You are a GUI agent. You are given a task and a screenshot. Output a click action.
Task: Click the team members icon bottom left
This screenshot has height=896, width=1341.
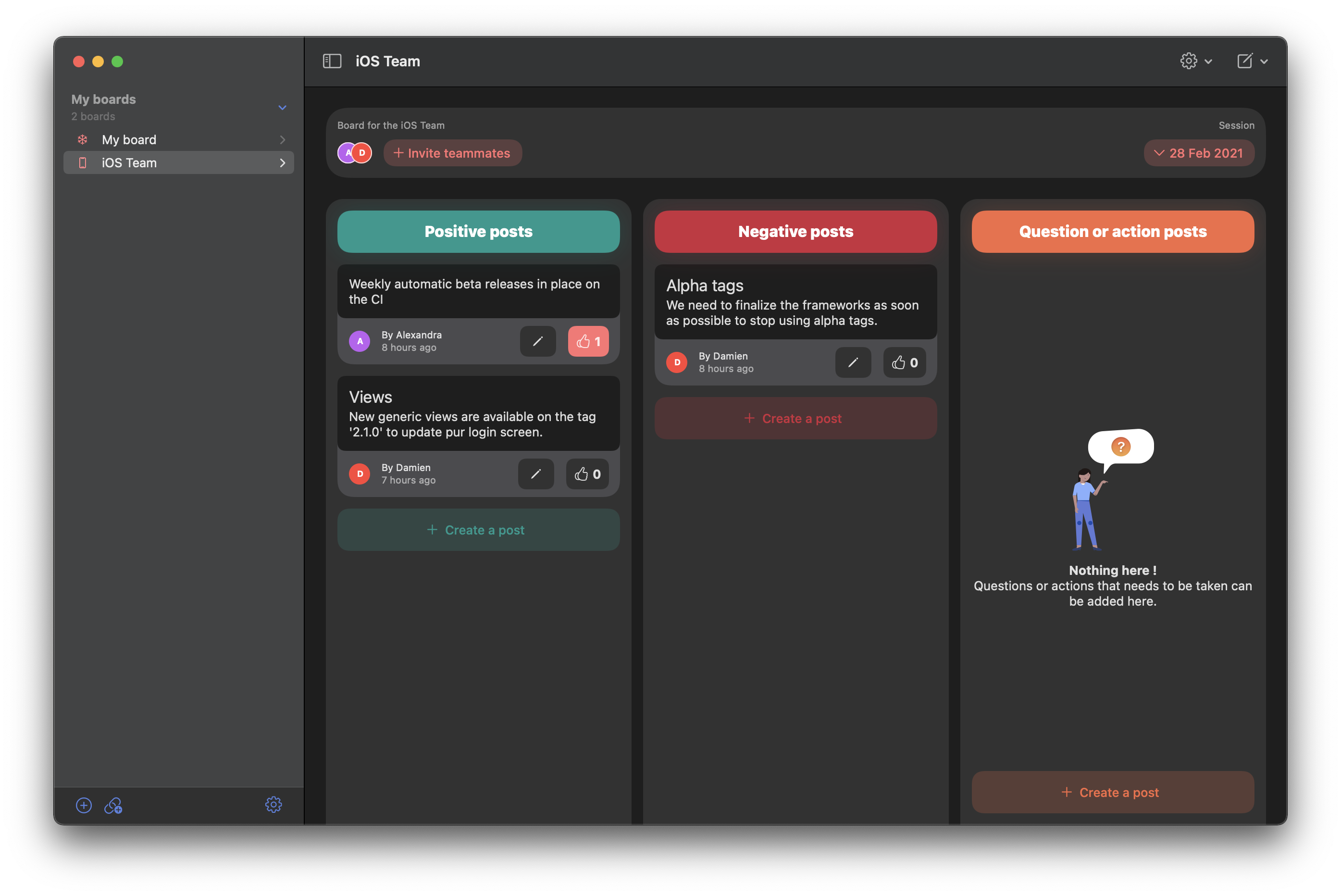113,805
